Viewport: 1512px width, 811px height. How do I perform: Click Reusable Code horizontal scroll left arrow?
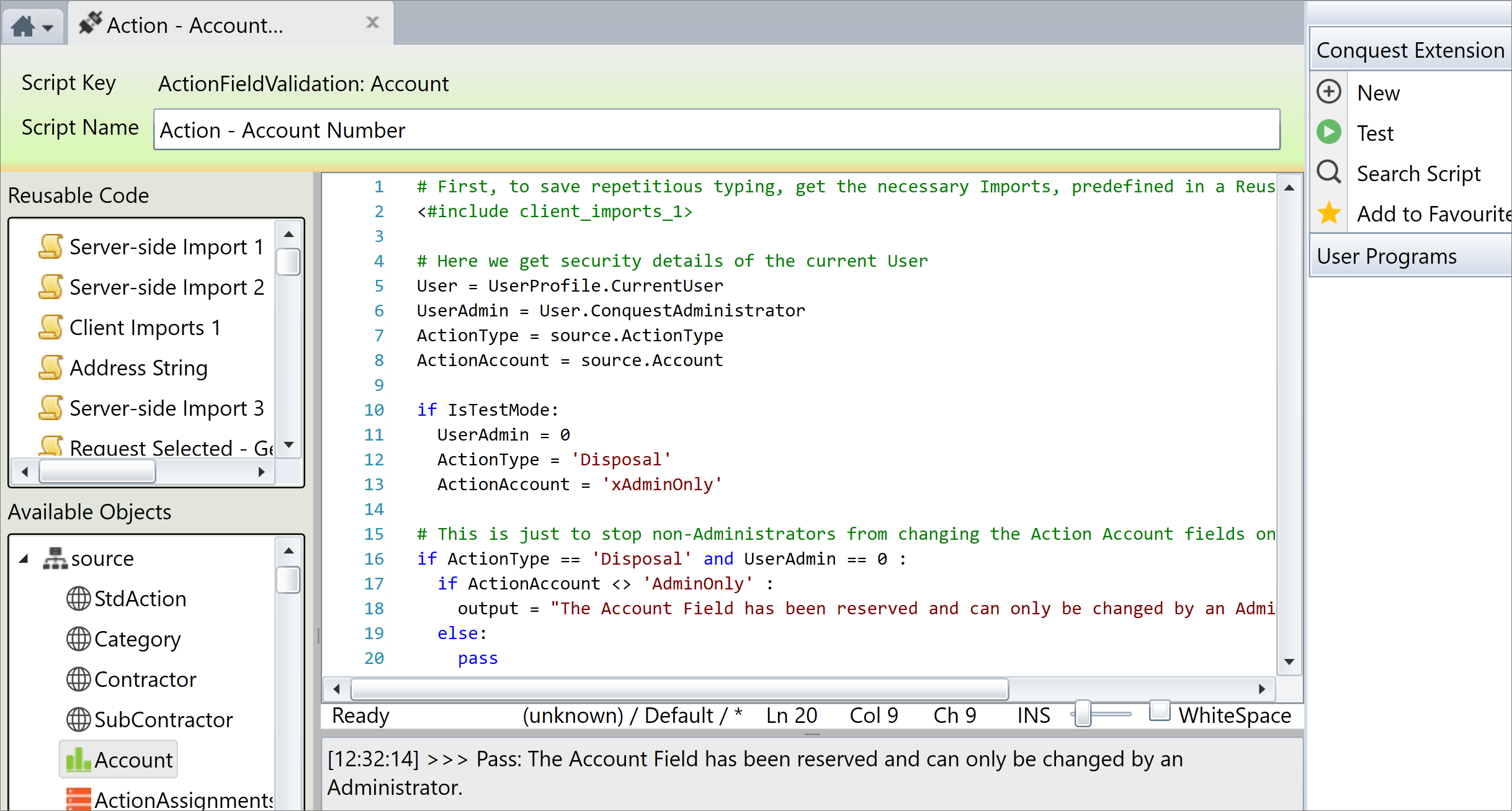pos(25,472)
